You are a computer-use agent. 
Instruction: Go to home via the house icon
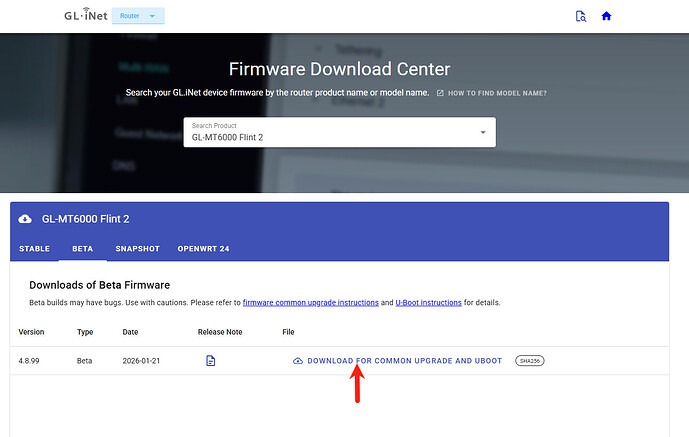point(606,16)
